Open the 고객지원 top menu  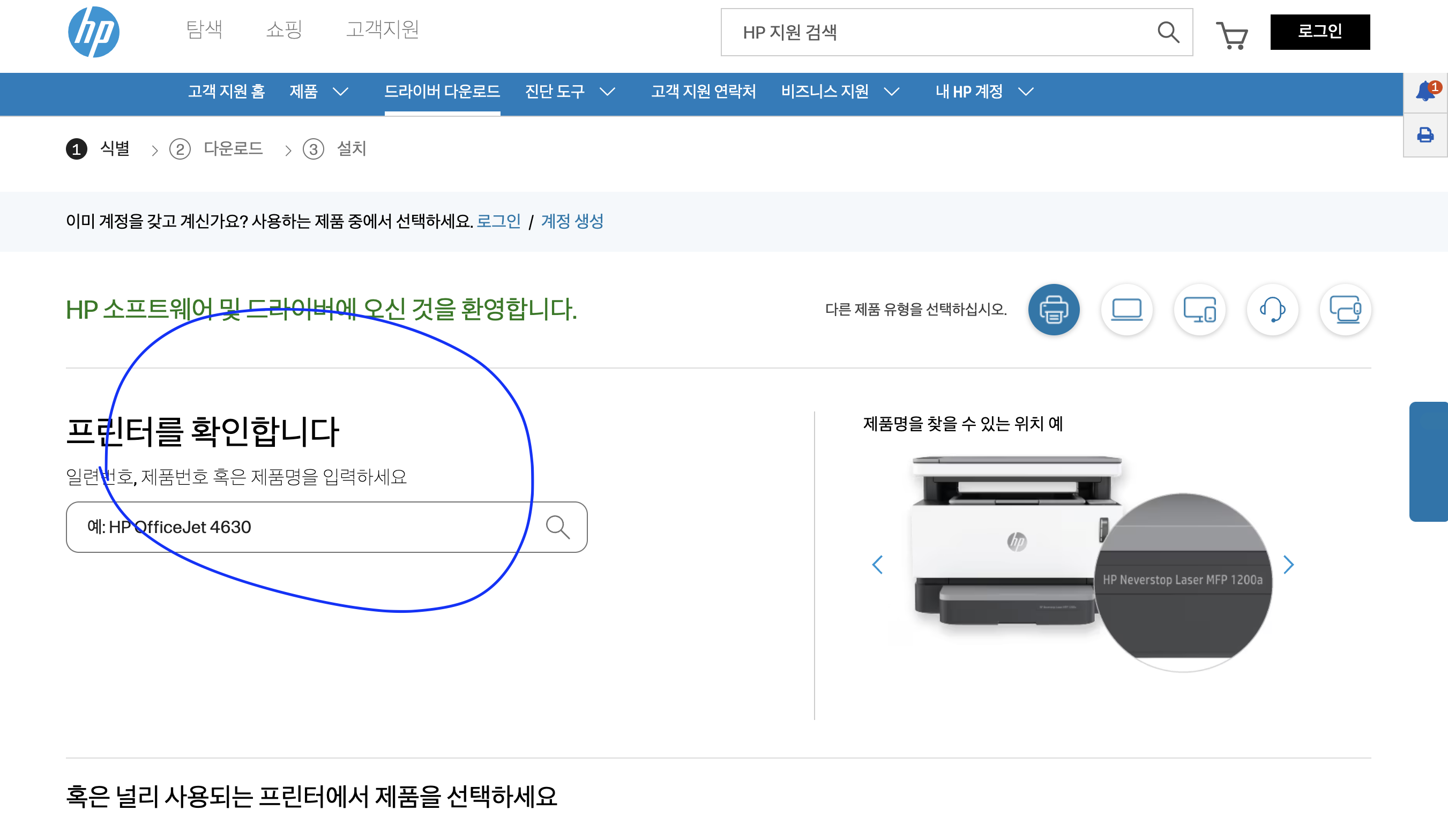pos(382,29)
